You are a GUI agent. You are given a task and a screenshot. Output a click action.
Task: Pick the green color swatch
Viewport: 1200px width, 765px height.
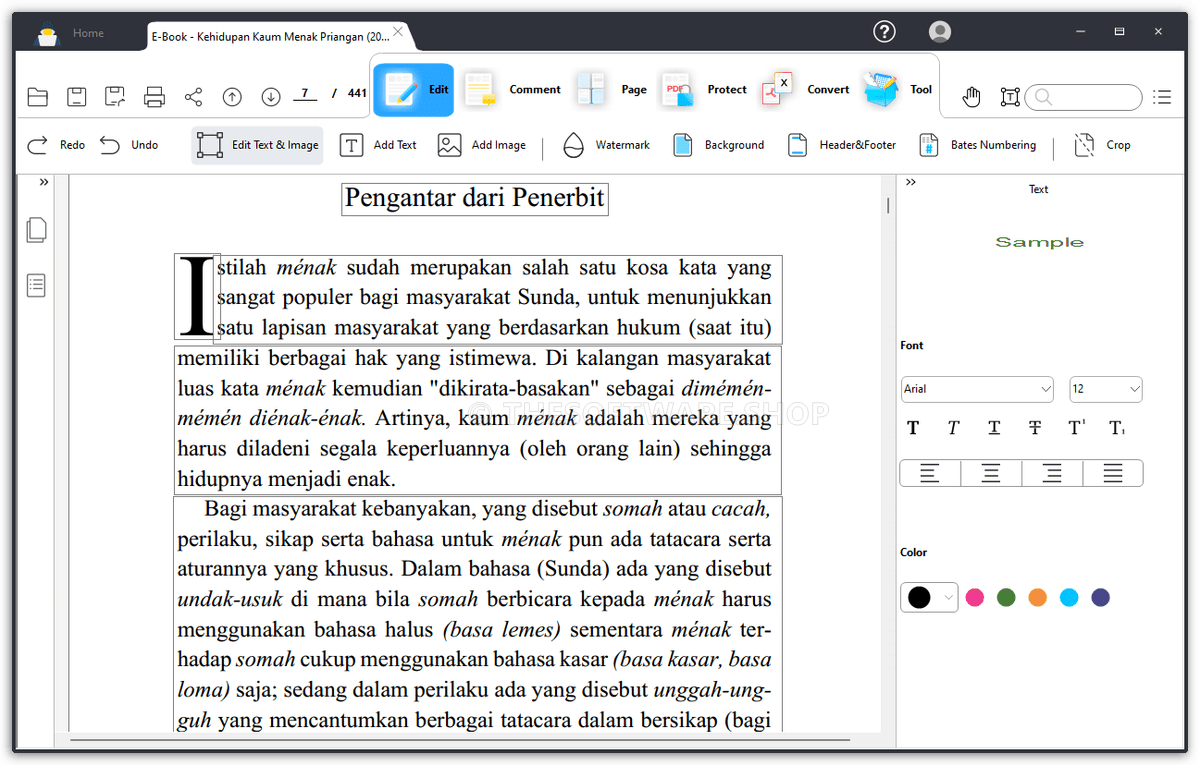coord(1006,598)
